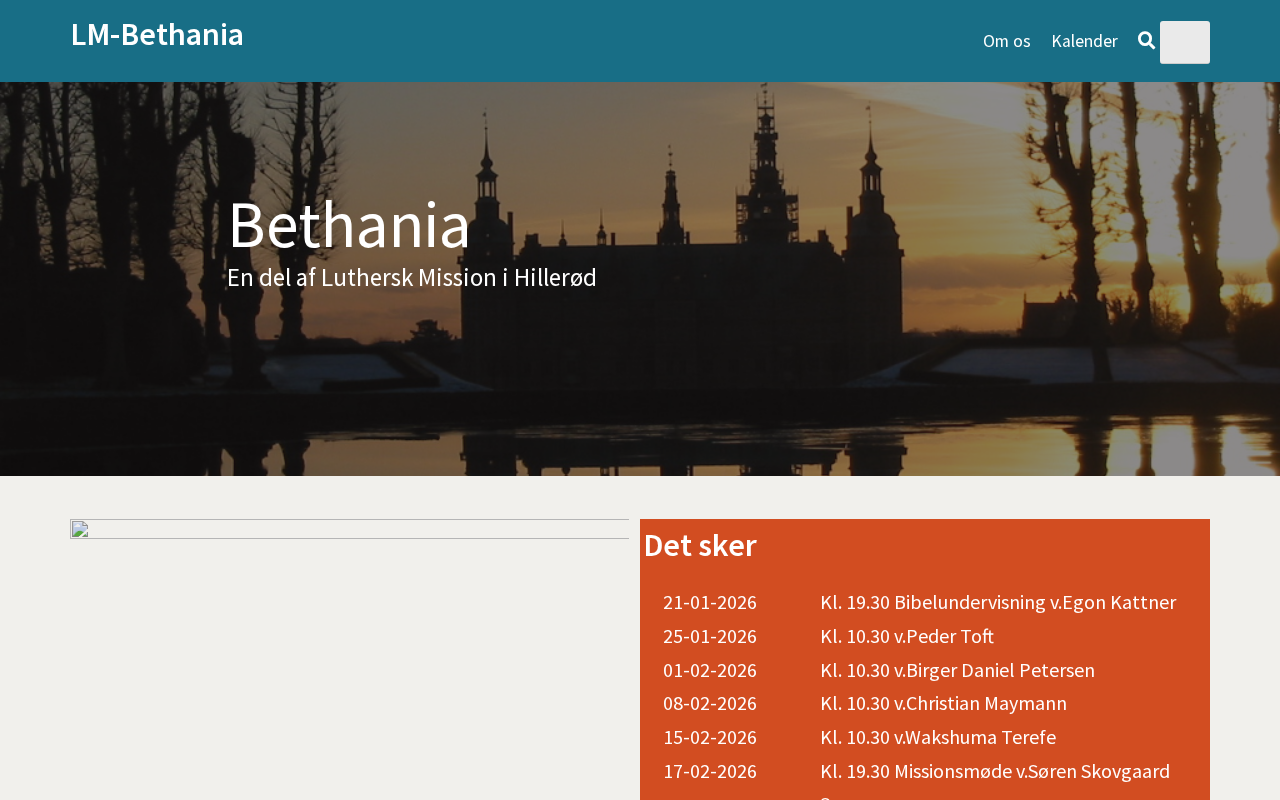Select the Bibelundervisning v.Egon Kattner event

(x=997, y=602)
